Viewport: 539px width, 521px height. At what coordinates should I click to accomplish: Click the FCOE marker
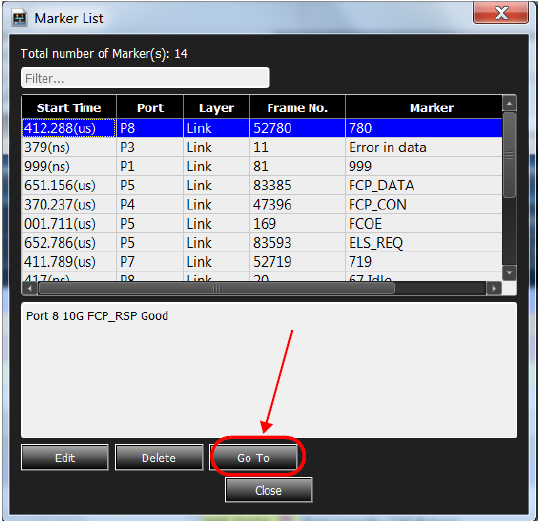[x=424, y=224]
